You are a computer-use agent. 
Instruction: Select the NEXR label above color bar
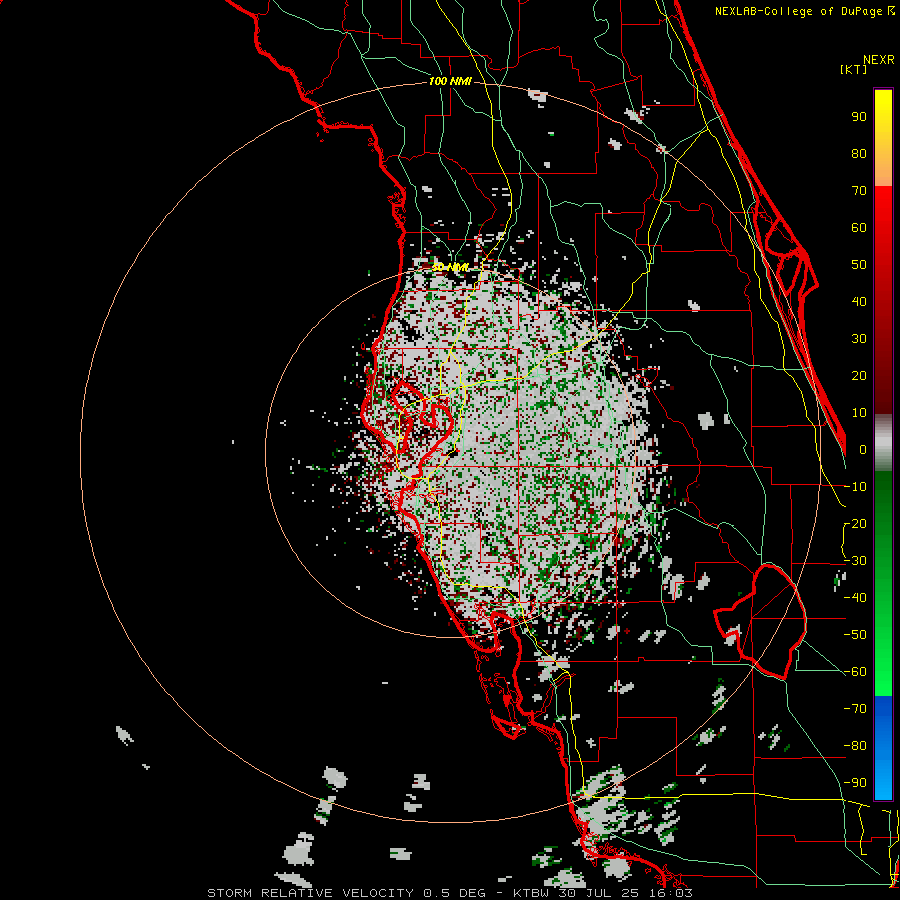coord(879,60)
